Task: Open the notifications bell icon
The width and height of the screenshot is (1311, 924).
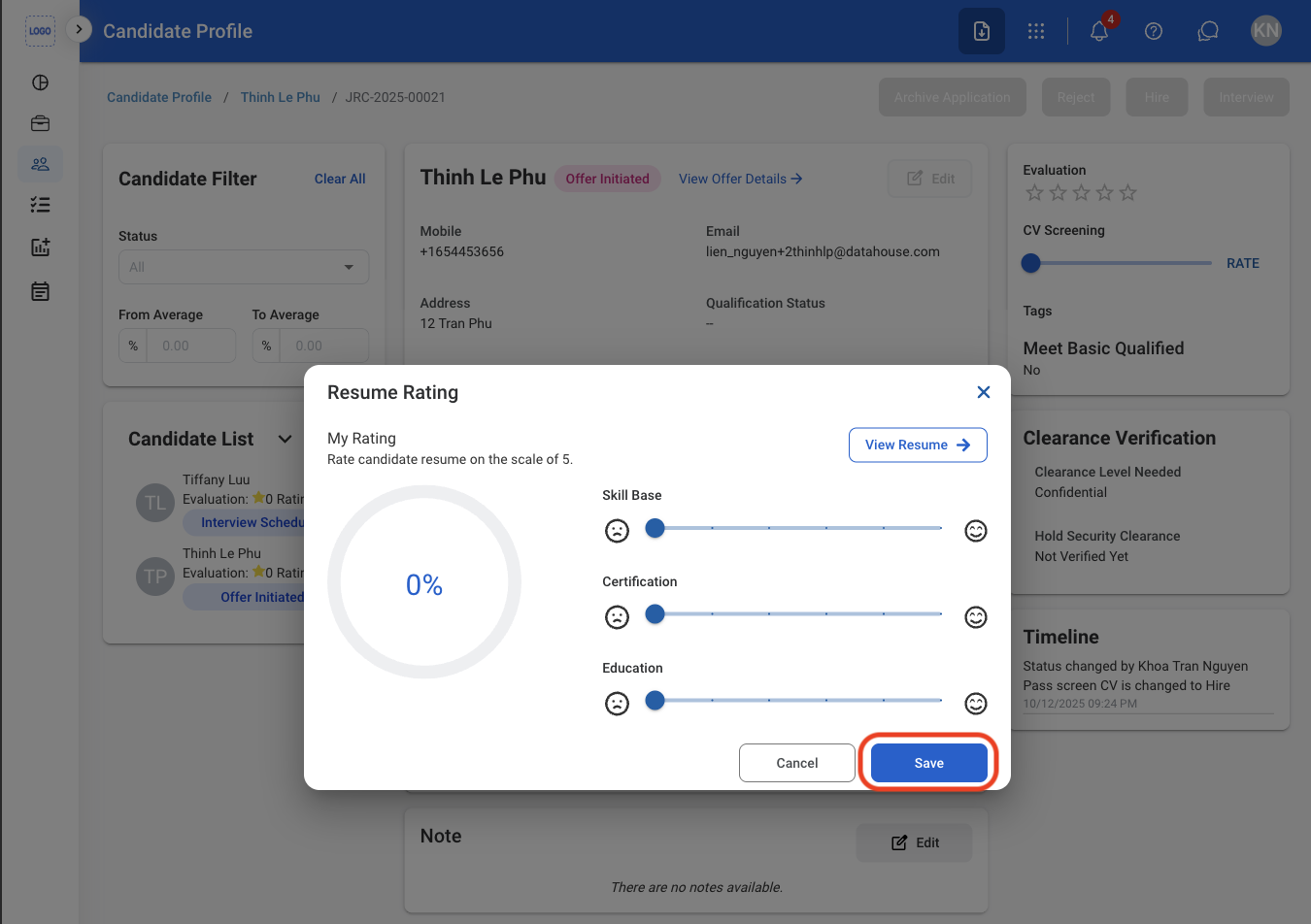Action: click(1099, 31)
